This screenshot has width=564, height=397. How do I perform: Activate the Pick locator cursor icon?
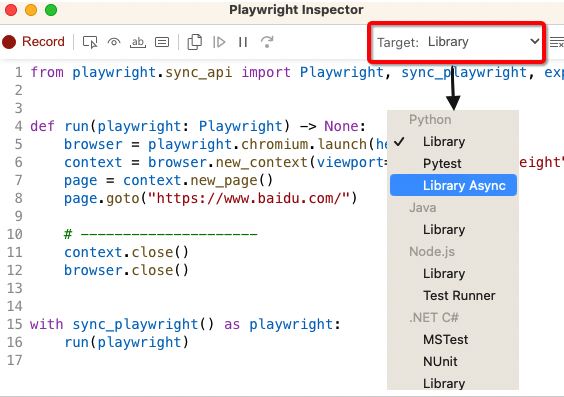coord(90,42)
